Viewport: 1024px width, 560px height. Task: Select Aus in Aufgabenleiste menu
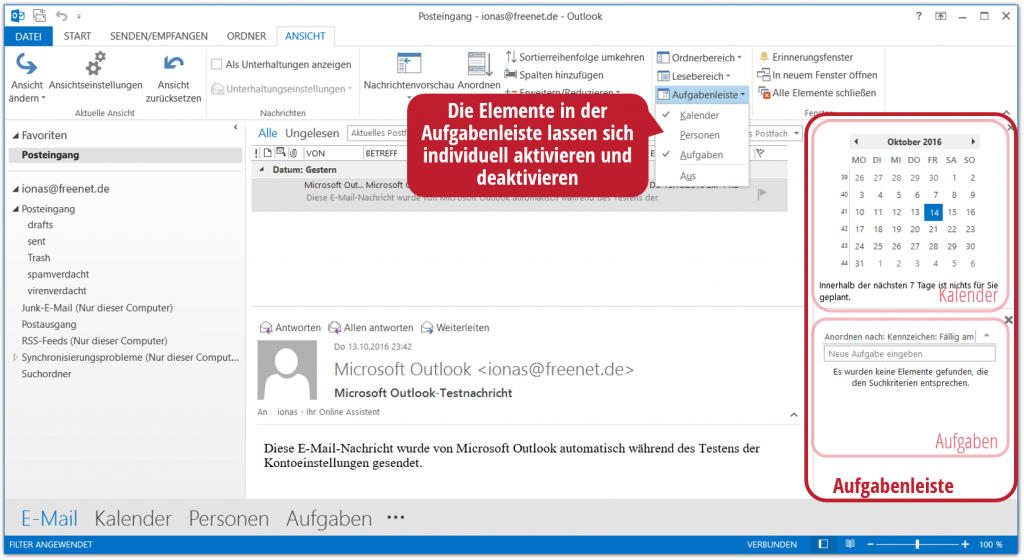[x=702, y=176]
